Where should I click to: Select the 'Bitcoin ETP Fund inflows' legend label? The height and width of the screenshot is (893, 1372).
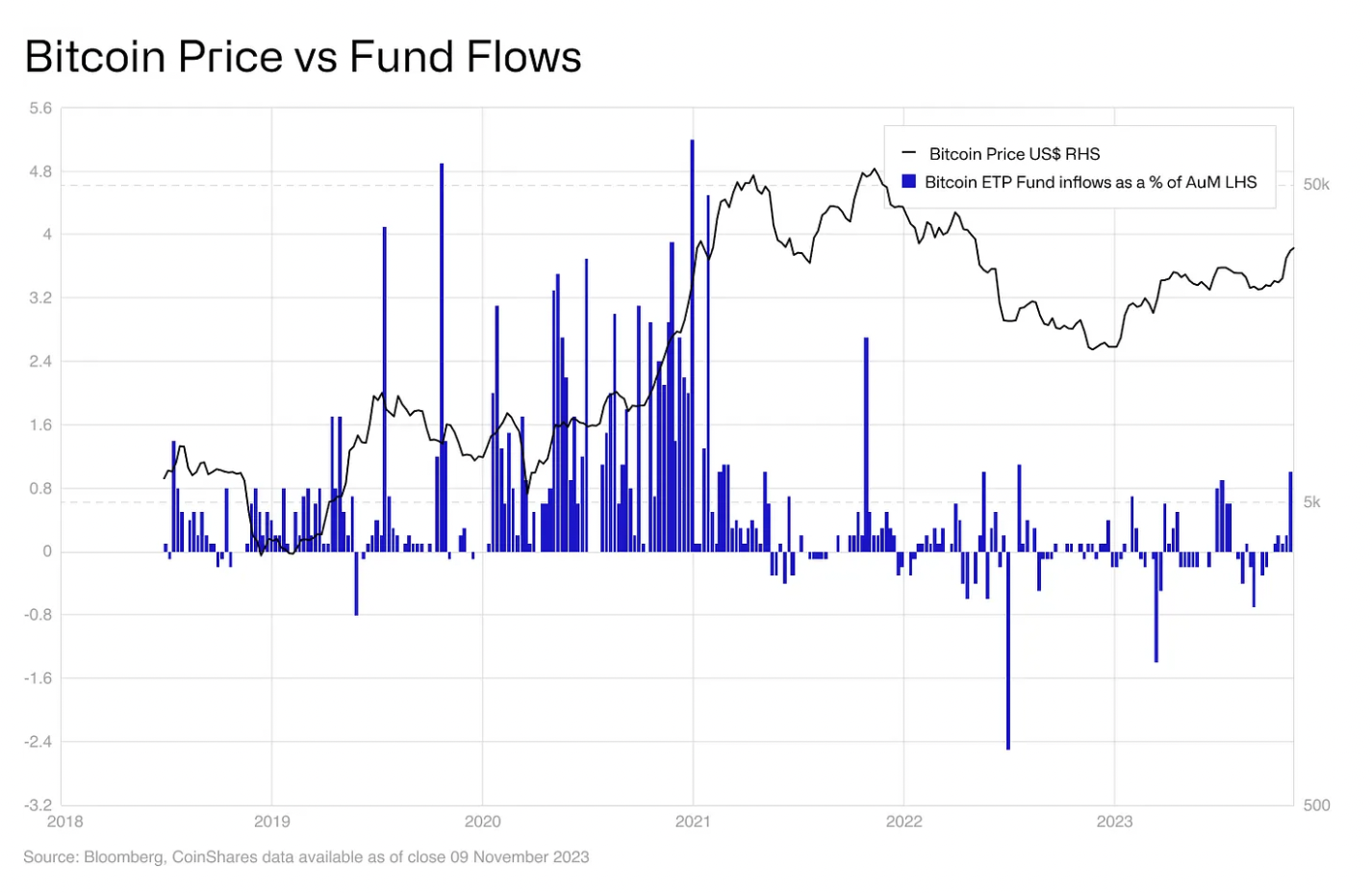(x=1090, y=182)
